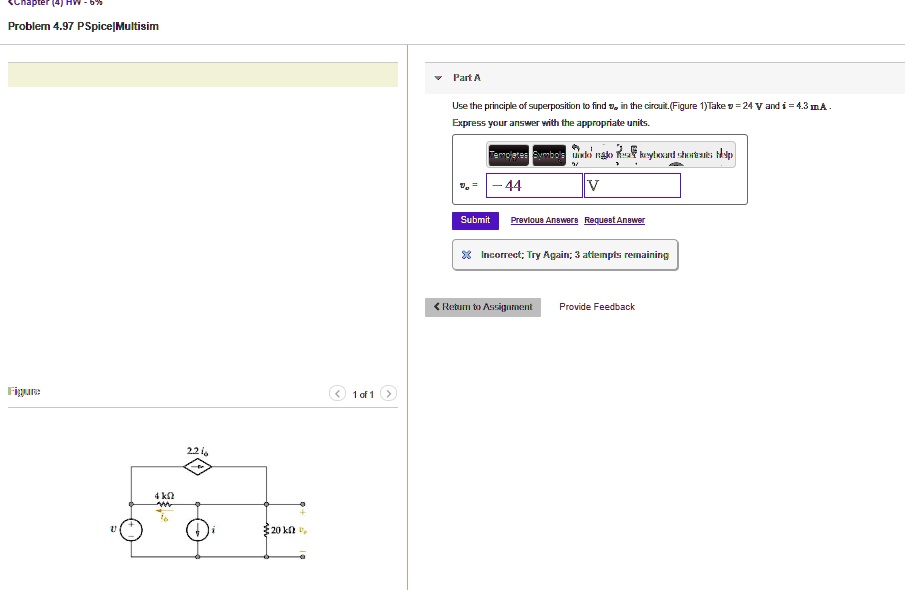Click the Part A header chevron
905x590 pixels.
pyautogui.click(x=436, y=77)
